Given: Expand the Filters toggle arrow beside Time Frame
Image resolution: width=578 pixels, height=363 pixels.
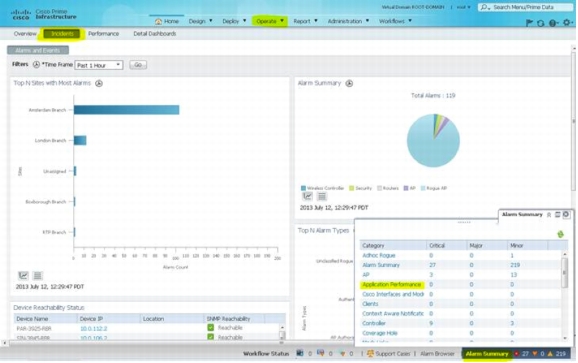Looking at the screenshot, I should tap(36, 64).
